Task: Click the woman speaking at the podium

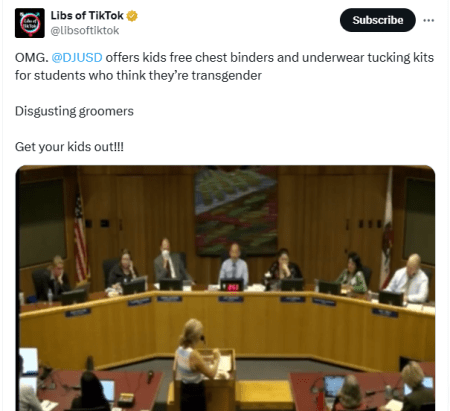Action: (195, 363)
